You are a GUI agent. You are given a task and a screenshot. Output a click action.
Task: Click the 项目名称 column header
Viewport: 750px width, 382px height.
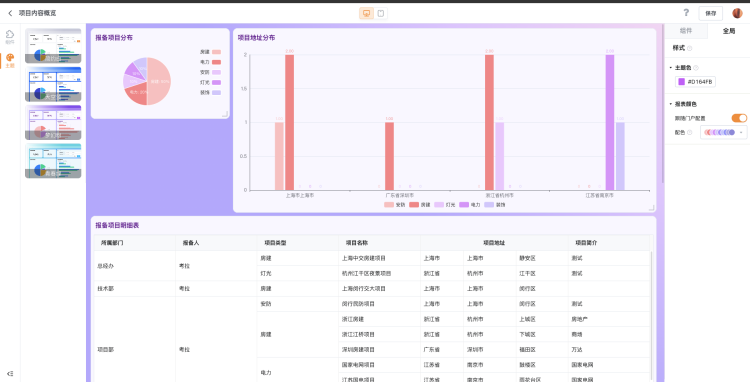[379, 243]
